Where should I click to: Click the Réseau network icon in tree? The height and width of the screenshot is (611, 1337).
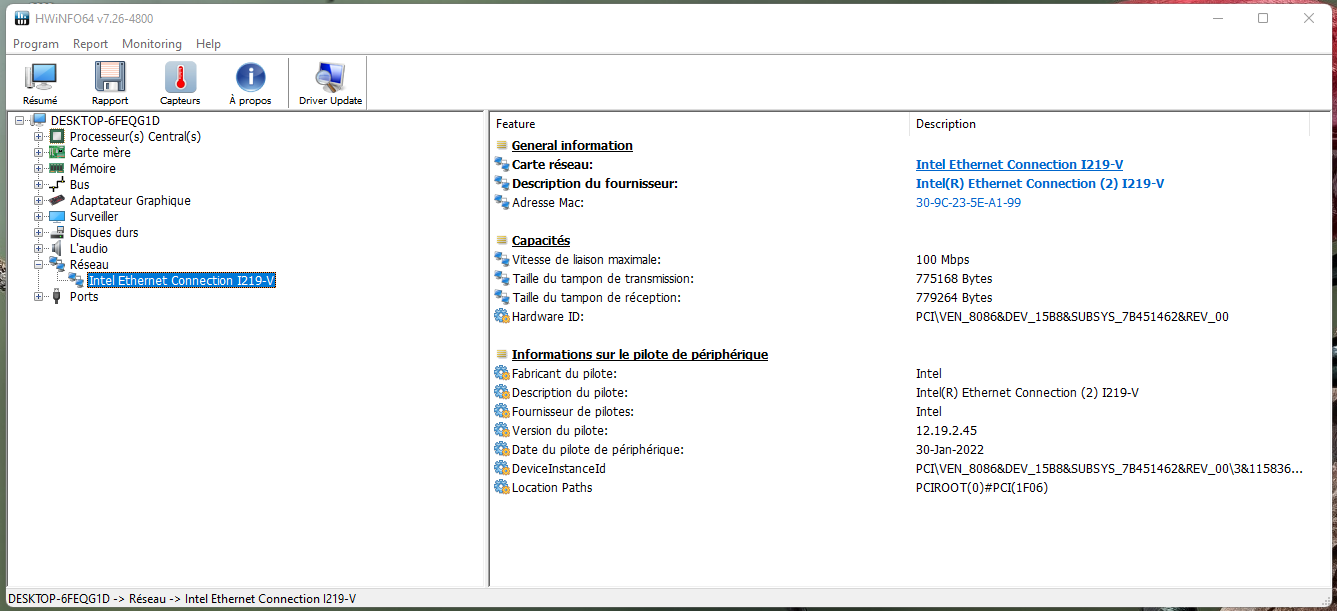pos(57,265)
